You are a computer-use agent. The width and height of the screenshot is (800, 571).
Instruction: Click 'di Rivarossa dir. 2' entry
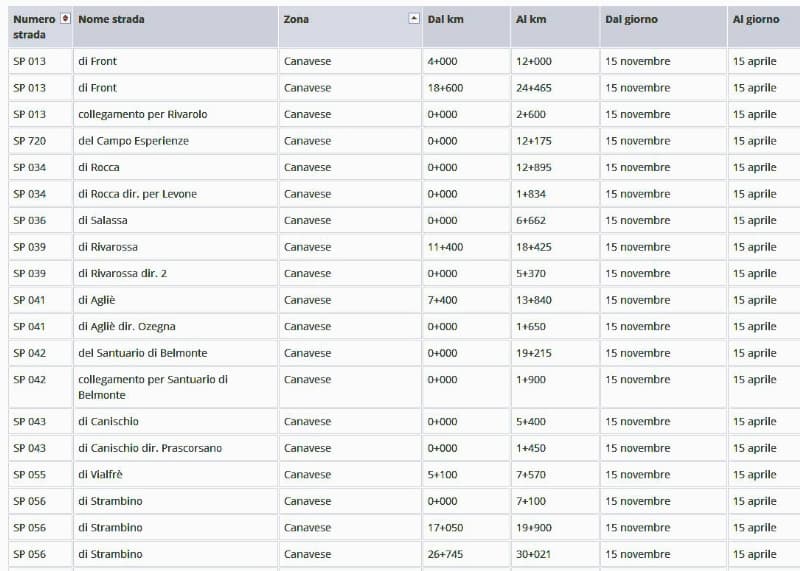pyautogui.click(x=122, y=273)
